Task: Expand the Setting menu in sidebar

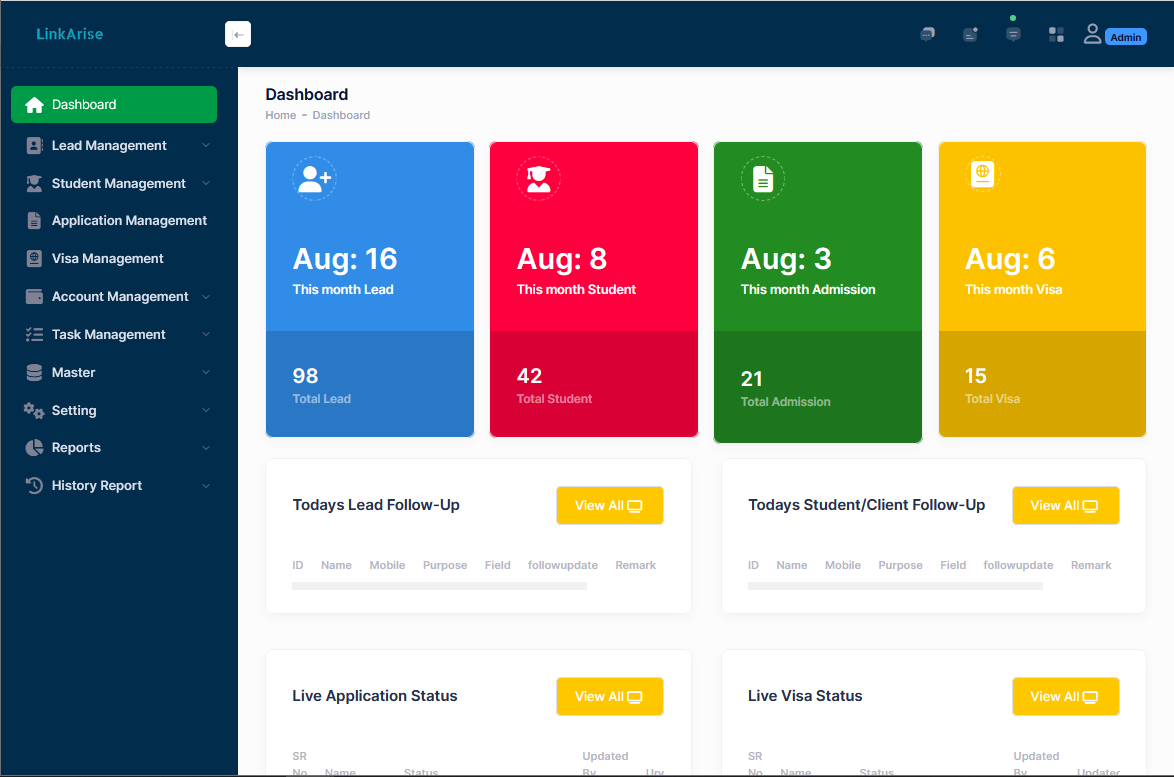Action: (x=205, y=410)
